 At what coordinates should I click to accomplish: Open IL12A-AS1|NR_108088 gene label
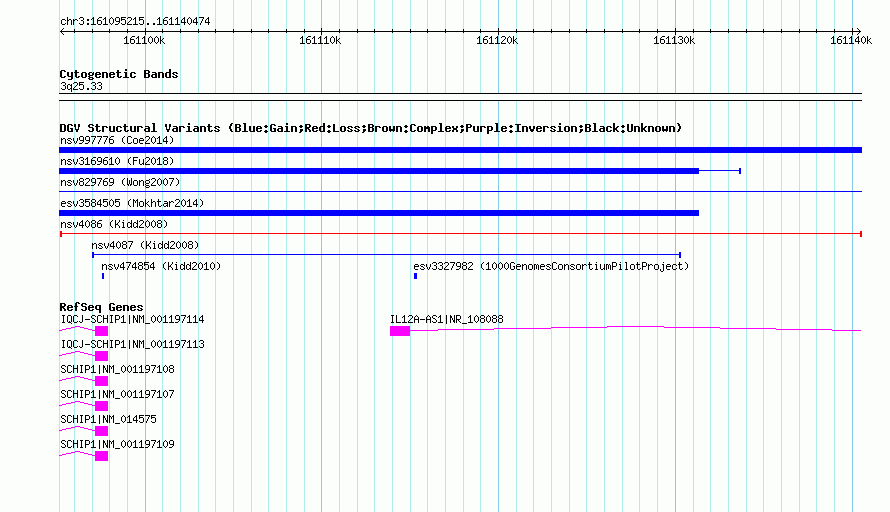(x=447, y=320)
